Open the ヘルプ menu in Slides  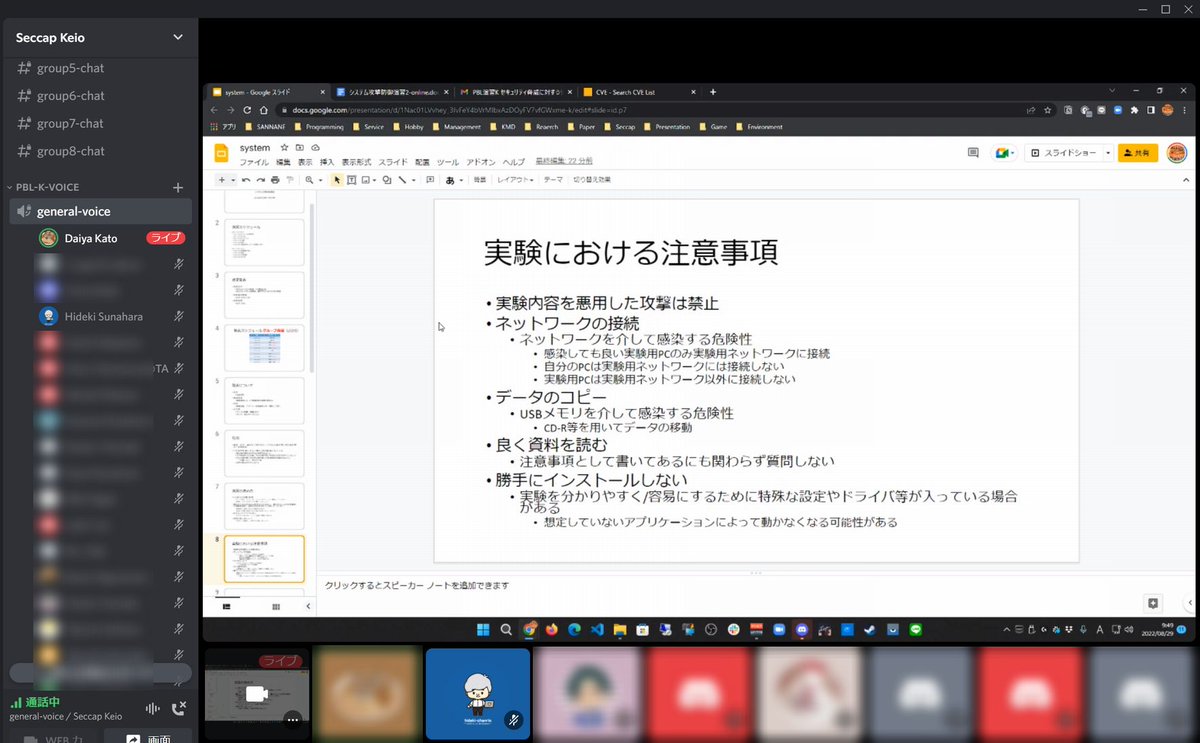click(514, 161)
